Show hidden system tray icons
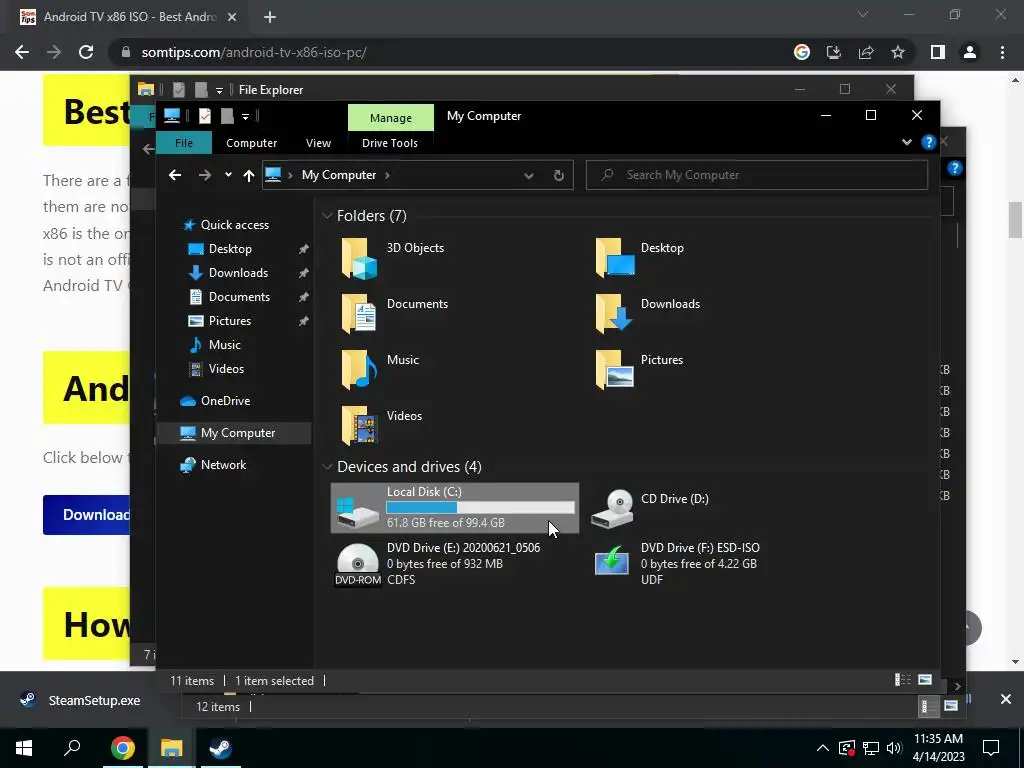Image resolution: width=1024 pixels, height=768 pixels. (823, 748)
